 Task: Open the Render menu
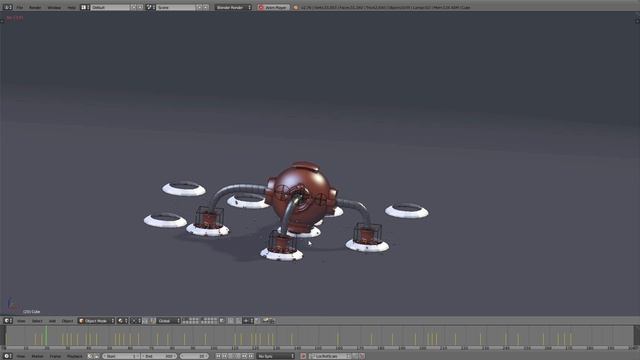pyautogui.click(x=35, y=7)
